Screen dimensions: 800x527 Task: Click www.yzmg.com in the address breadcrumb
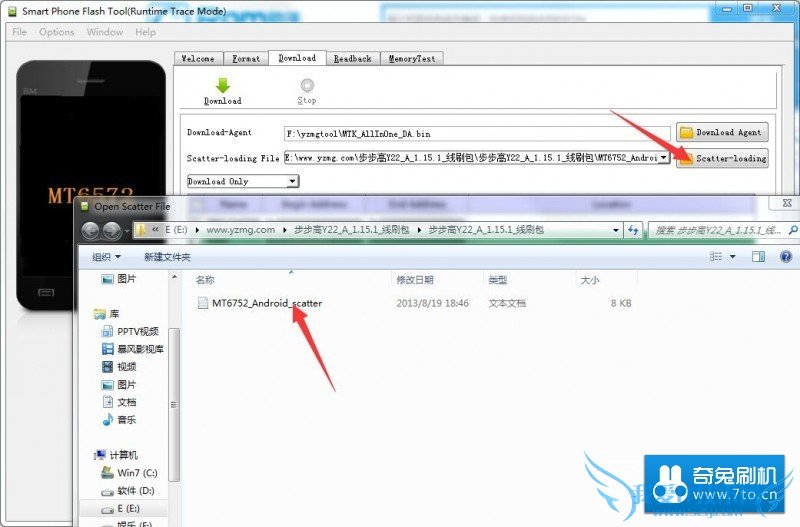240,230
